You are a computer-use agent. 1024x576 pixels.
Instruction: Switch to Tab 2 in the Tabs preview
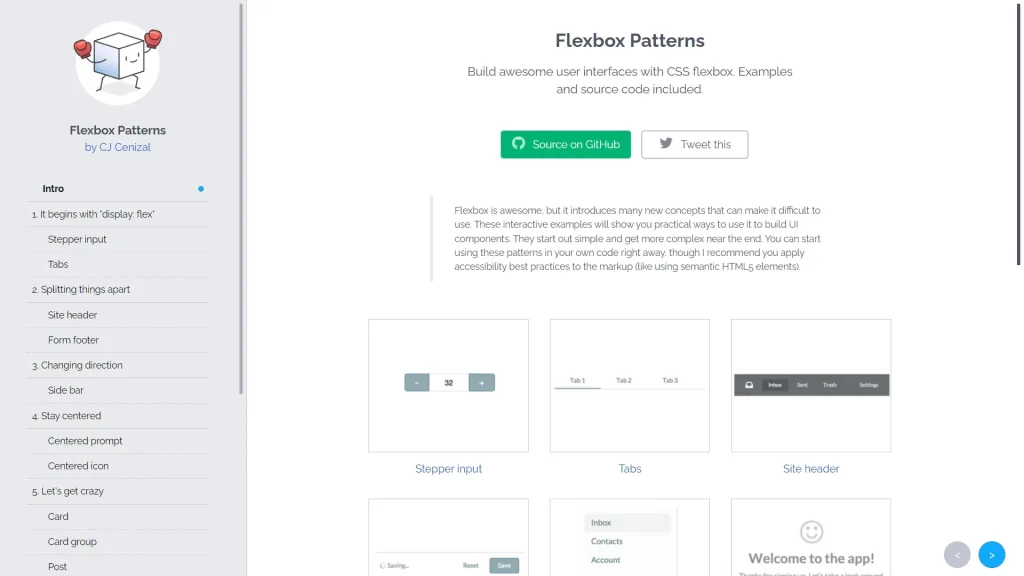[x=625, y=379]
